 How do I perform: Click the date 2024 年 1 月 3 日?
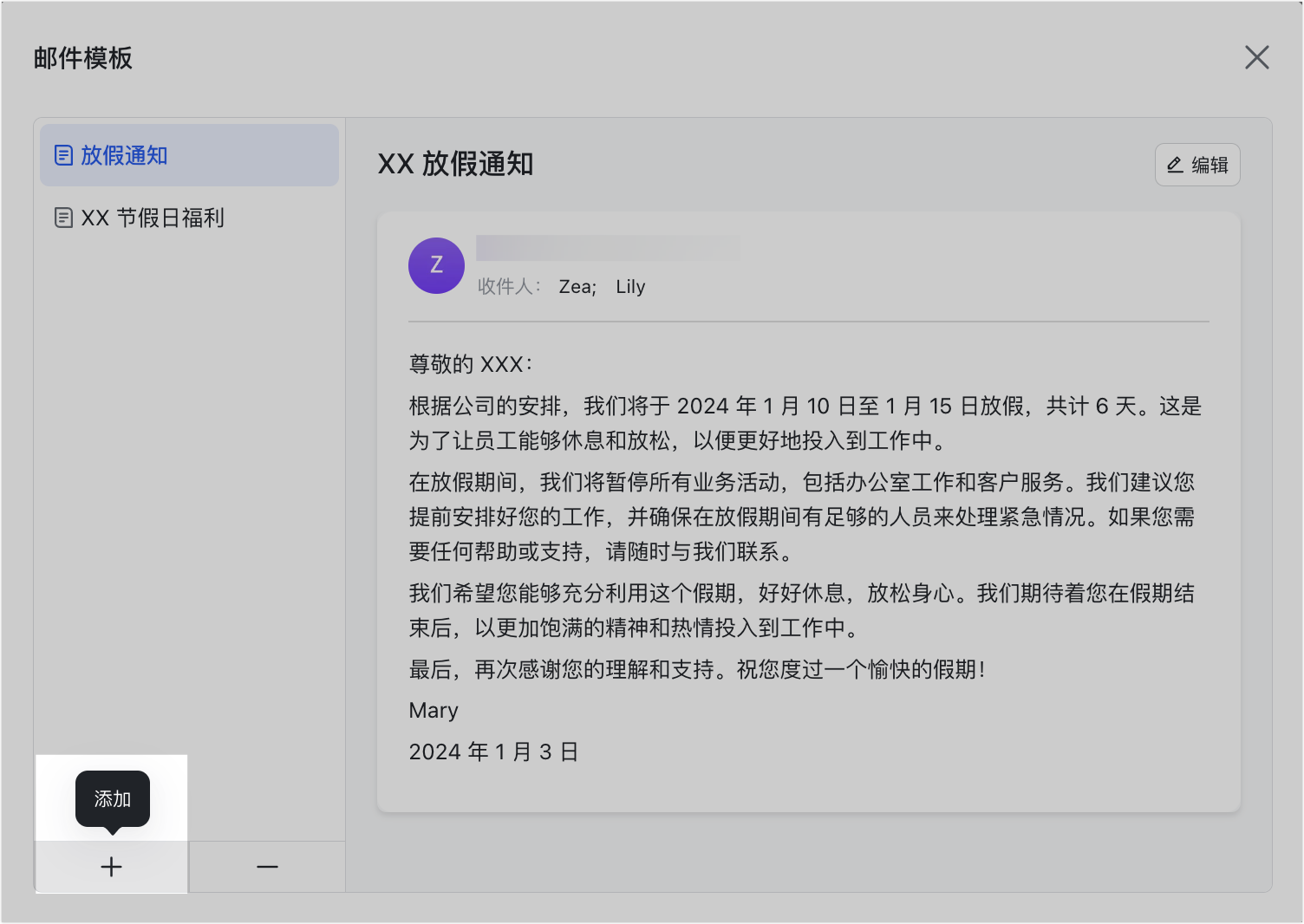click(493, 752)
